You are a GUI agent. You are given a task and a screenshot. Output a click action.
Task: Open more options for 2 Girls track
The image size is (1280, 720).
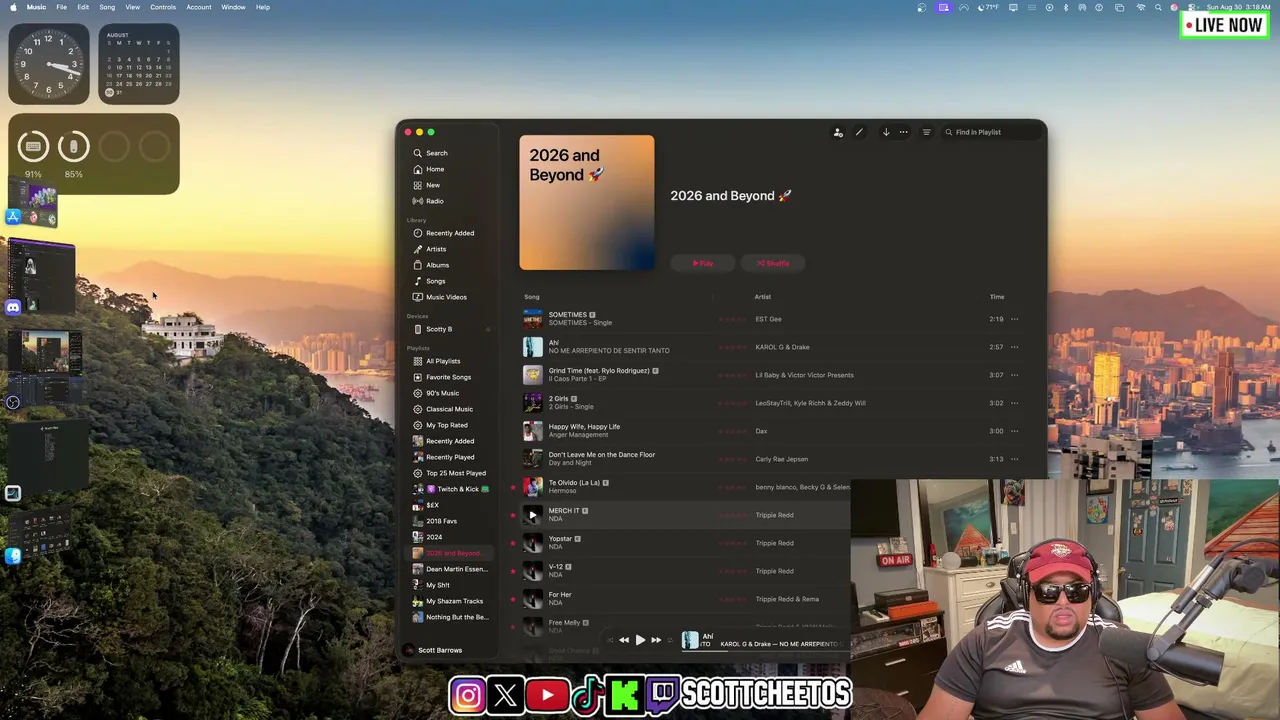tap(1014, 403)
